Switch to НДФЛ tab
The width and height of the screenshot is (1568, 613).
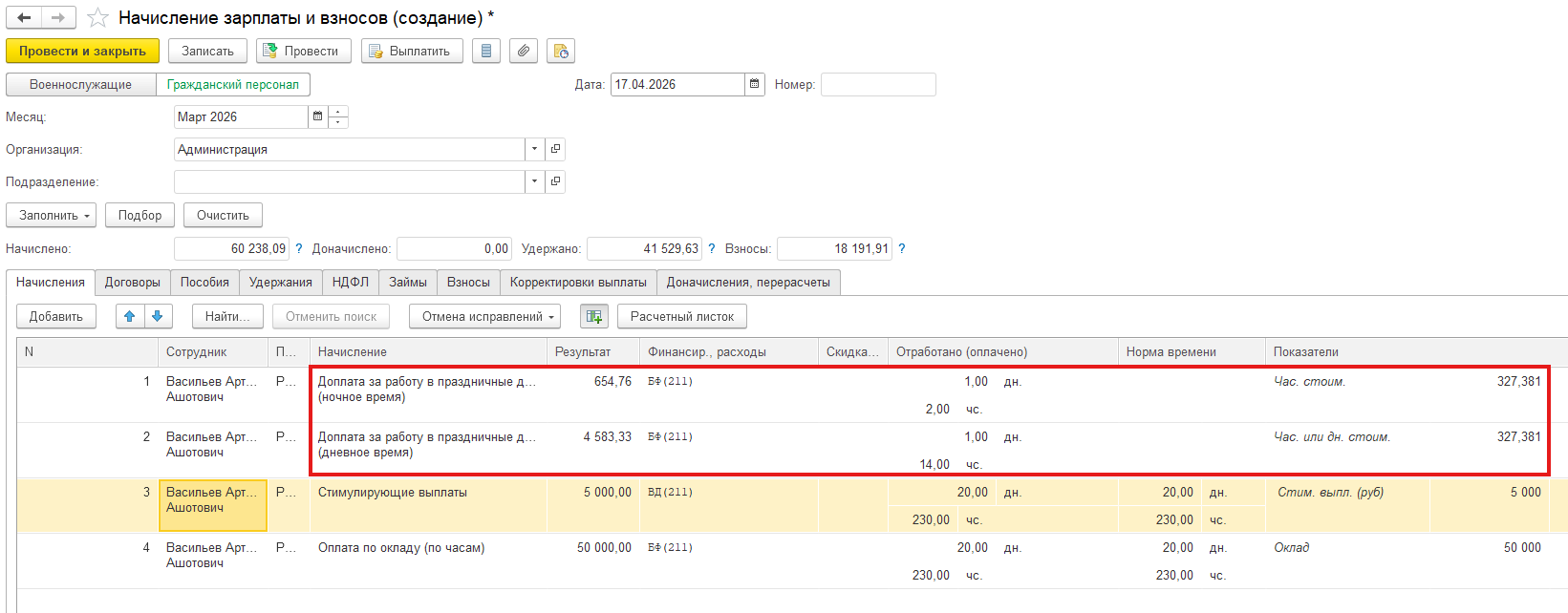[351, 282]
